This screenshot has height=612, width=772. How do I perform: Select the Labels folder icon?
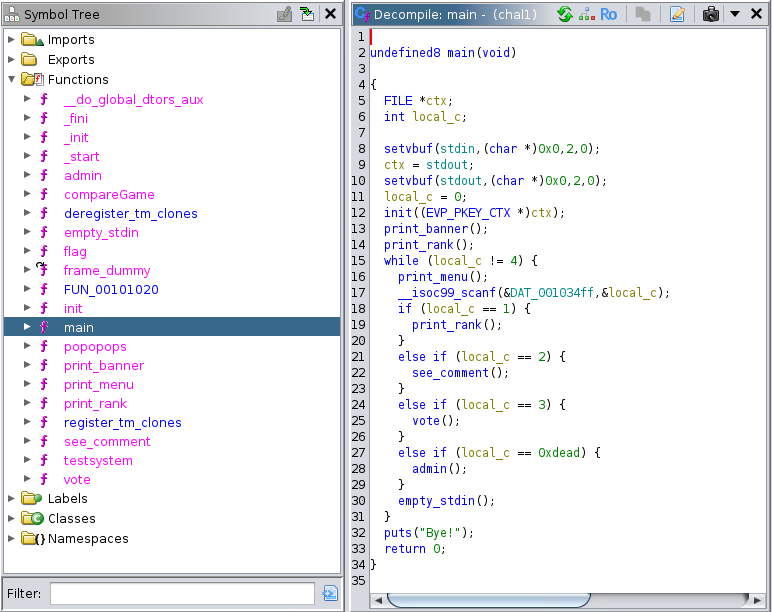pos(32,498)
